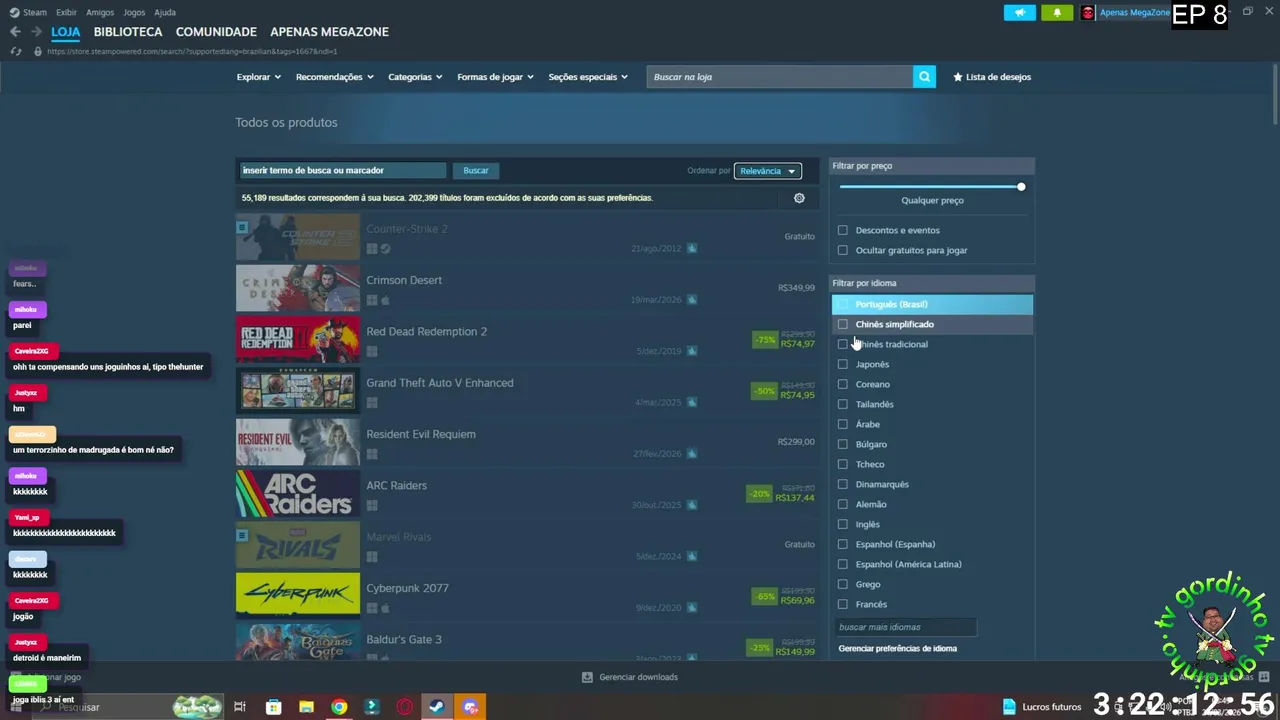Go forward with the navigation arrow
This screenshot has height=720, width=1280.
(x=36, y=32)
